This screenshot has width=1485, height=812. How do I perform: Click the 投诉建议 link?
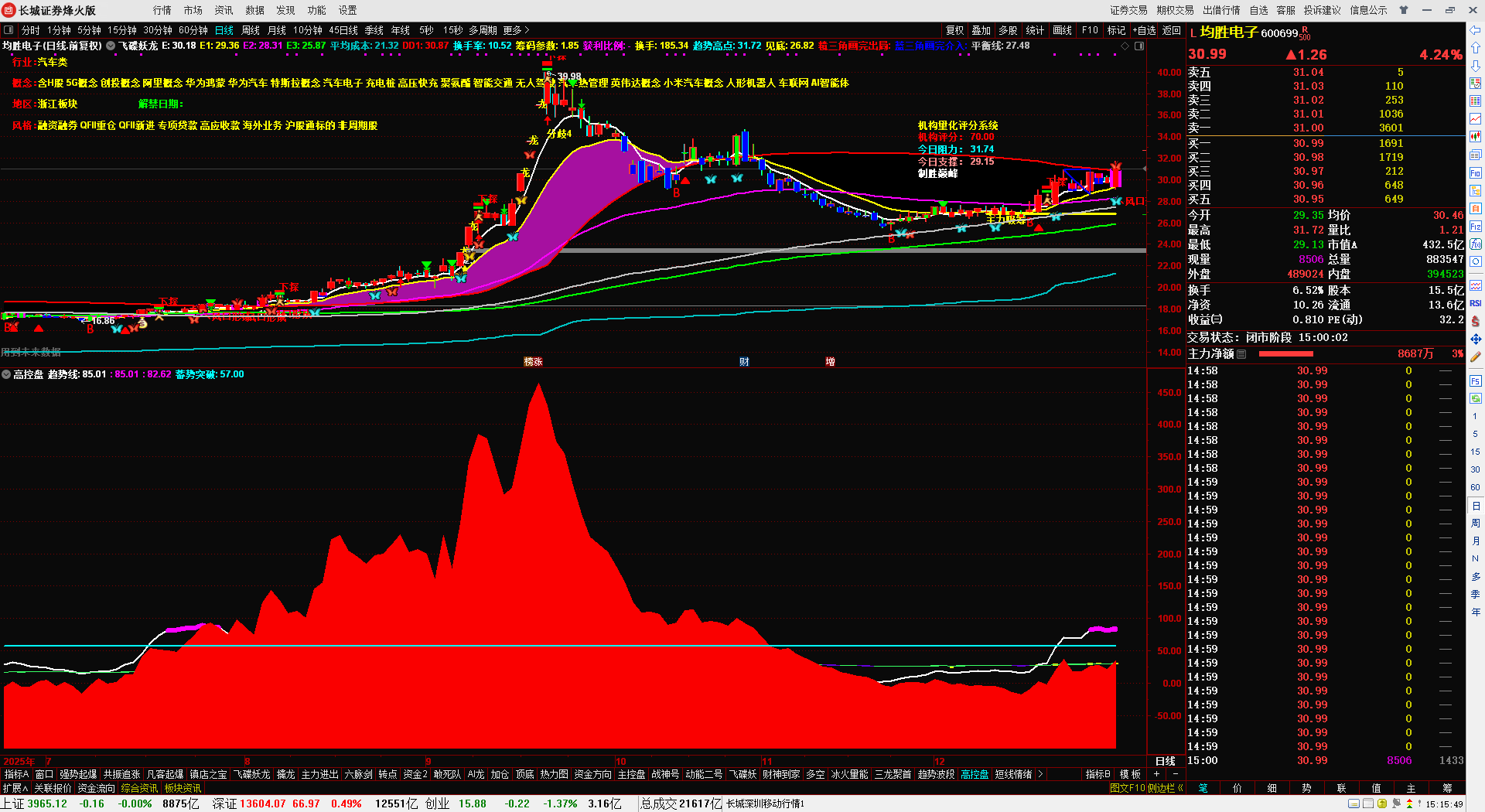[x=1322, y=10]
